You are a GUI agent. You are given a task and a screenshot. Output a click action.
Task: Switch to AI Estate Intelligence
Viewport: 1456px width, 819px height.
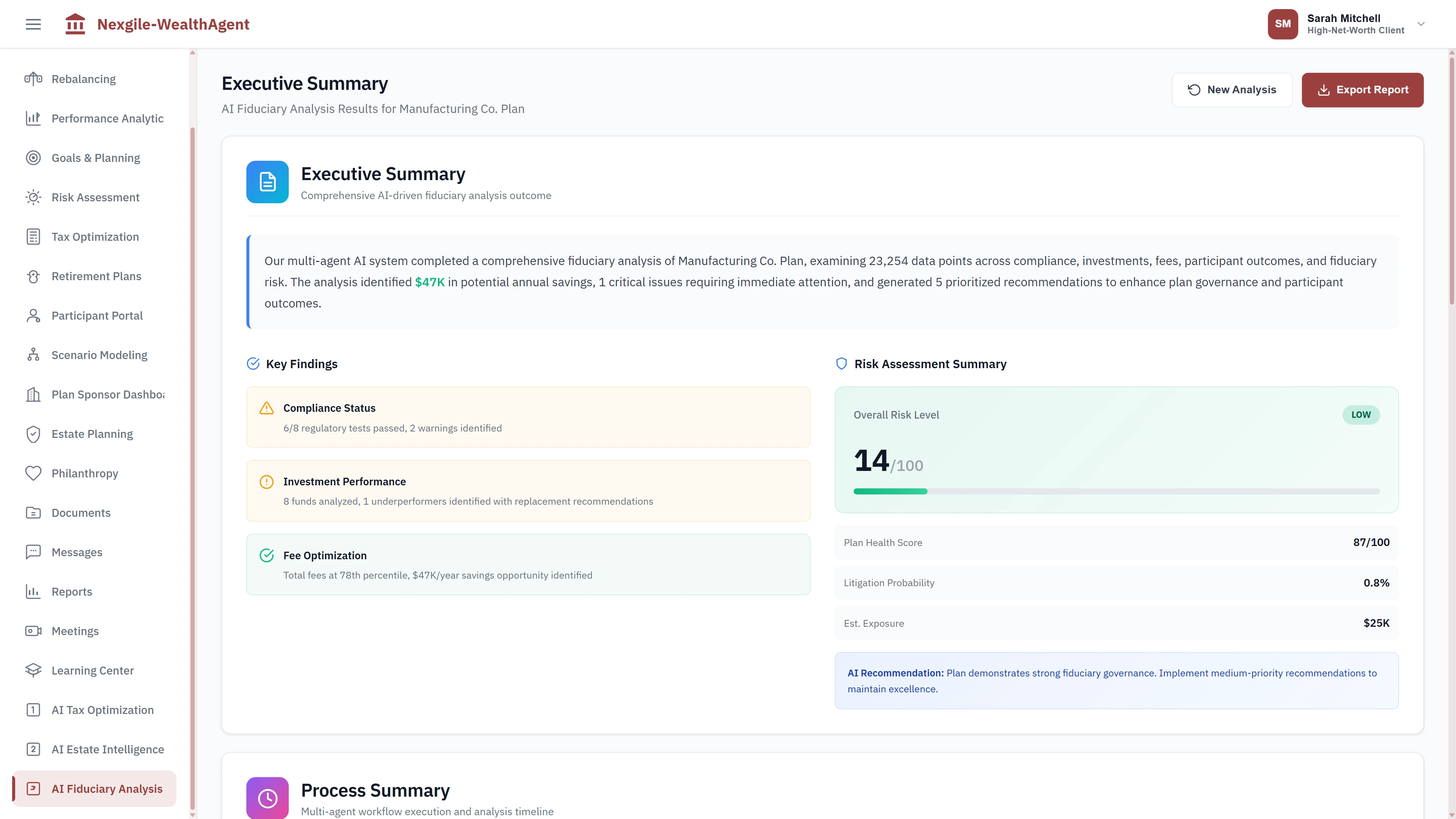(107, 749)
